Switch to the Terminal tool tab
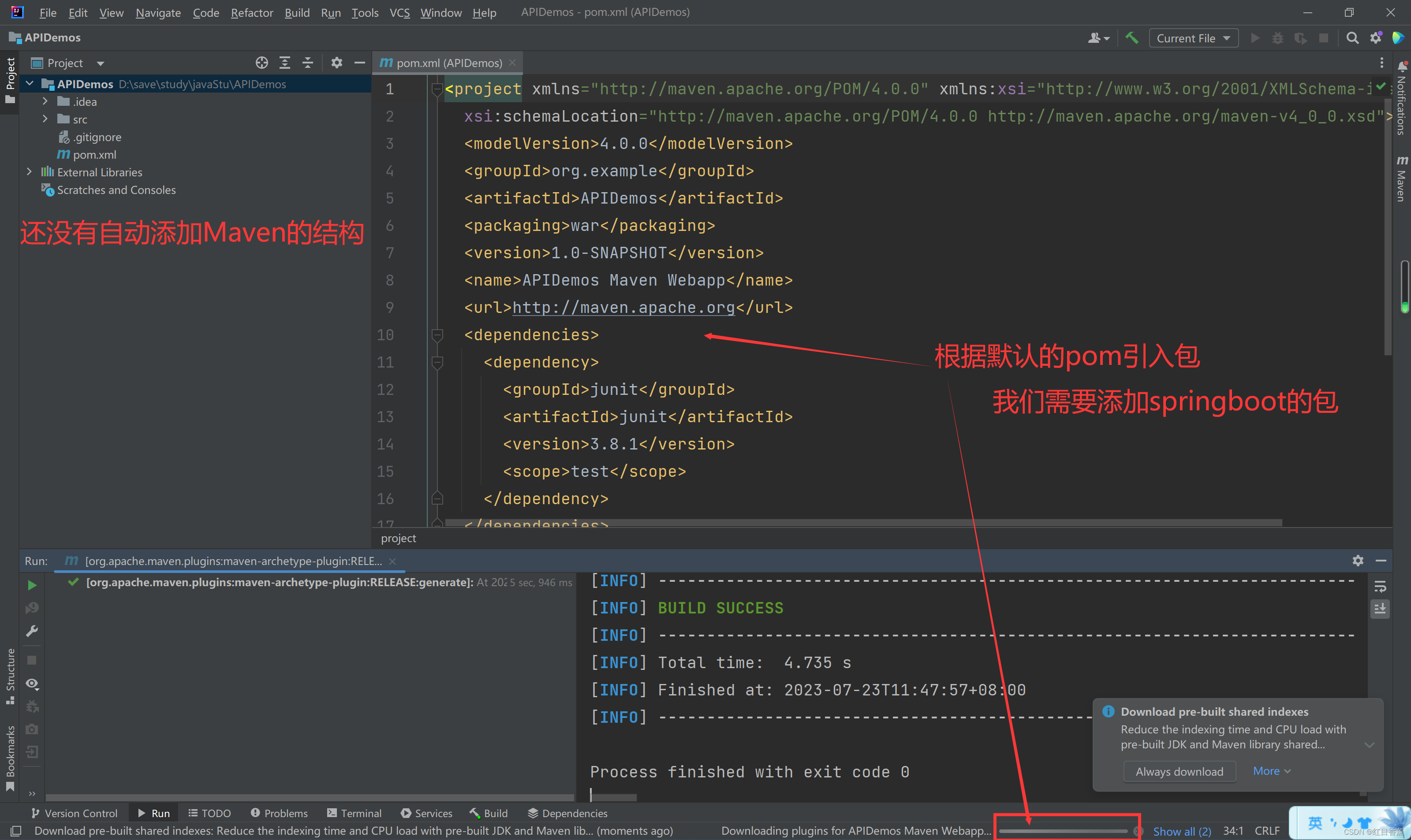Screen dimensions: 1411x840 pyautogui.click(x=355, y=814)
